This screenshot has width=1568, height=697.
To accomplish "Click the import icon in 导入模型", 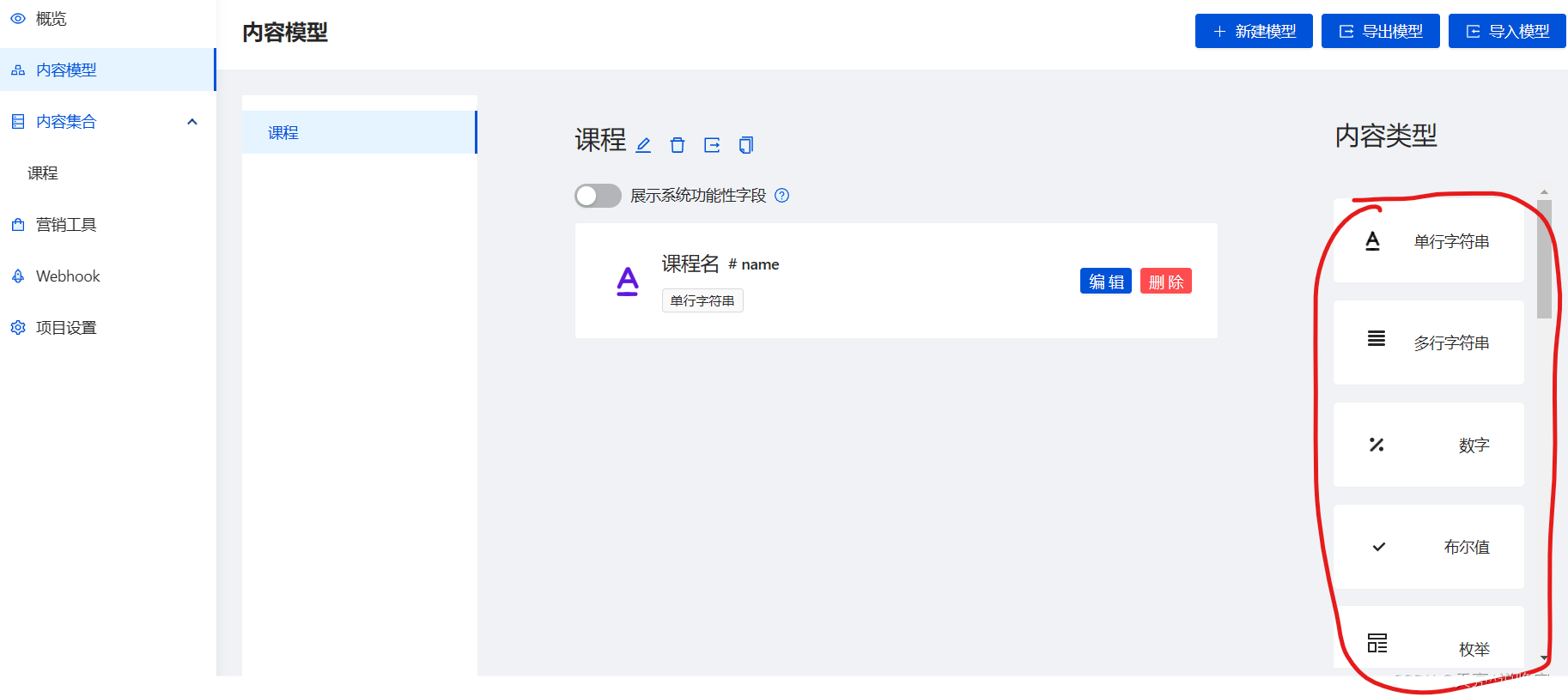I will (x=1473, y=32).
